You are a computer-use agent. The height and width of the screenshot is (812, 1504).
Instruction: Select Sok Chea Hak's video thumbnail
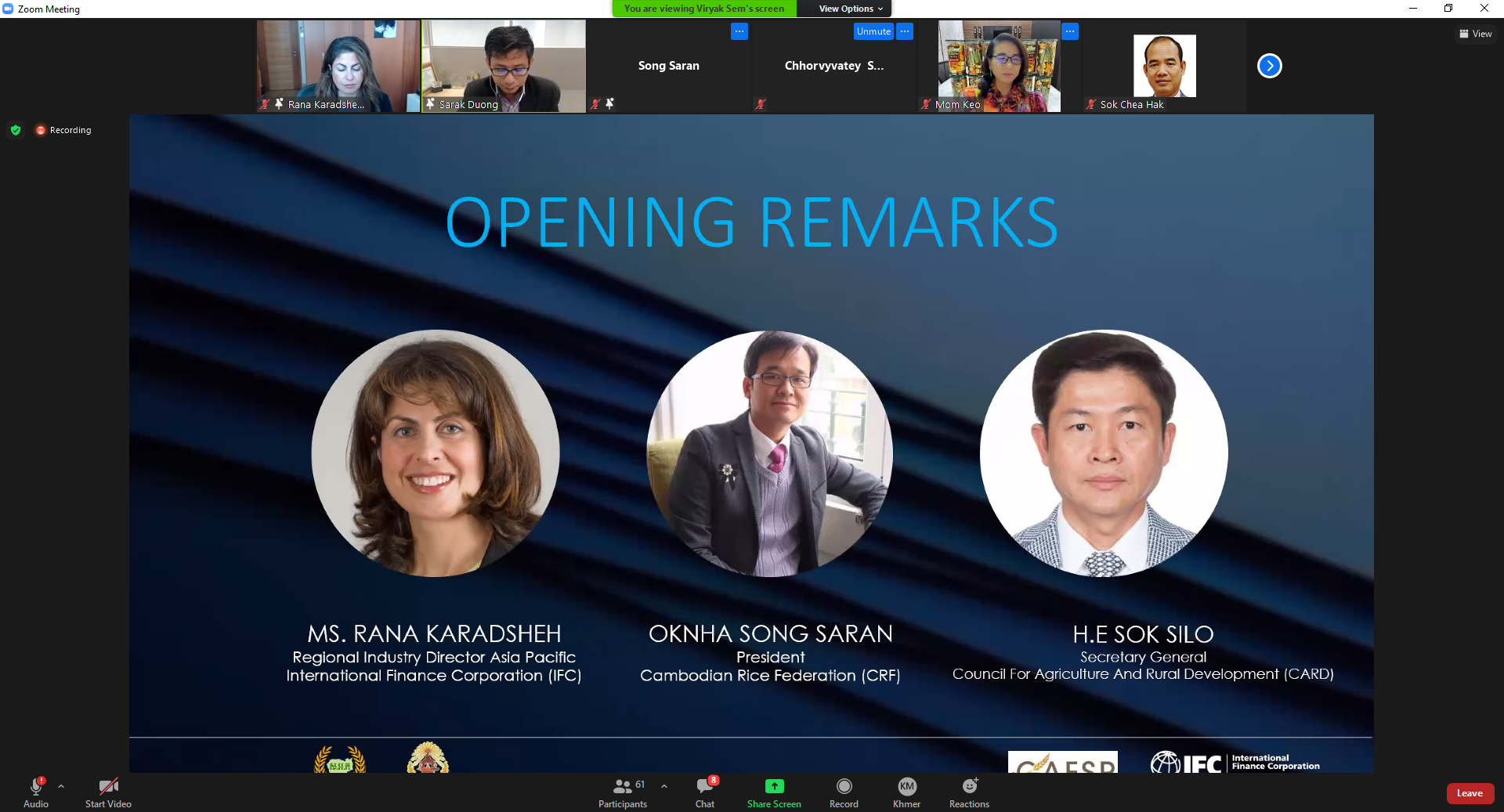[1165, 66]
